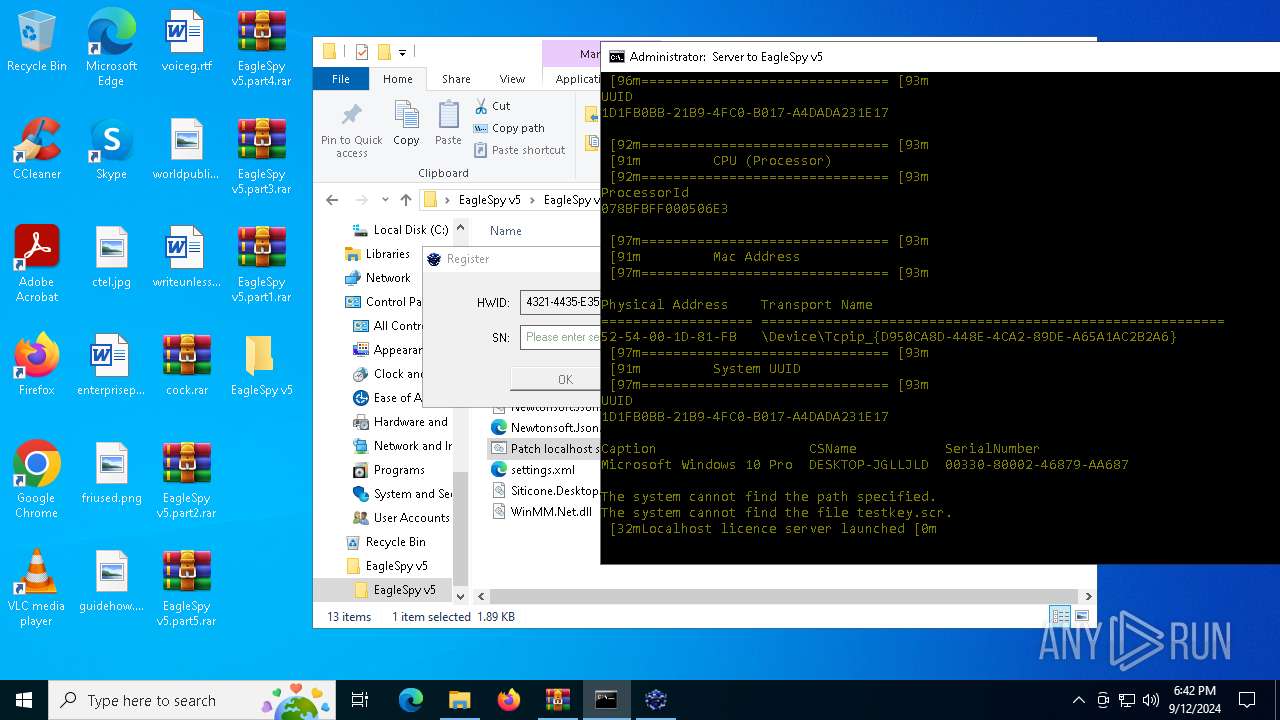Open voiceg.rtf document on desktop
Image resolution: width=1280 pixels, height=720 pixels.
coord(187,42)
